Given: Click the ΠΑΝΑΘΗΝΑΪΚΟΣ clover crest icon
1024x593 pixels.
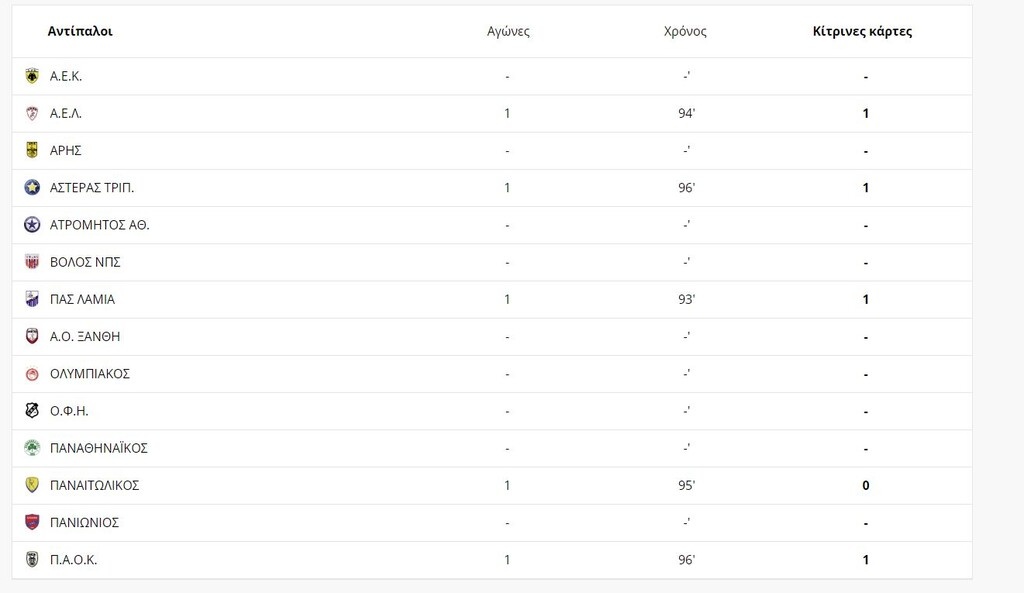Looking at the screenshot, I should point(32,448).
